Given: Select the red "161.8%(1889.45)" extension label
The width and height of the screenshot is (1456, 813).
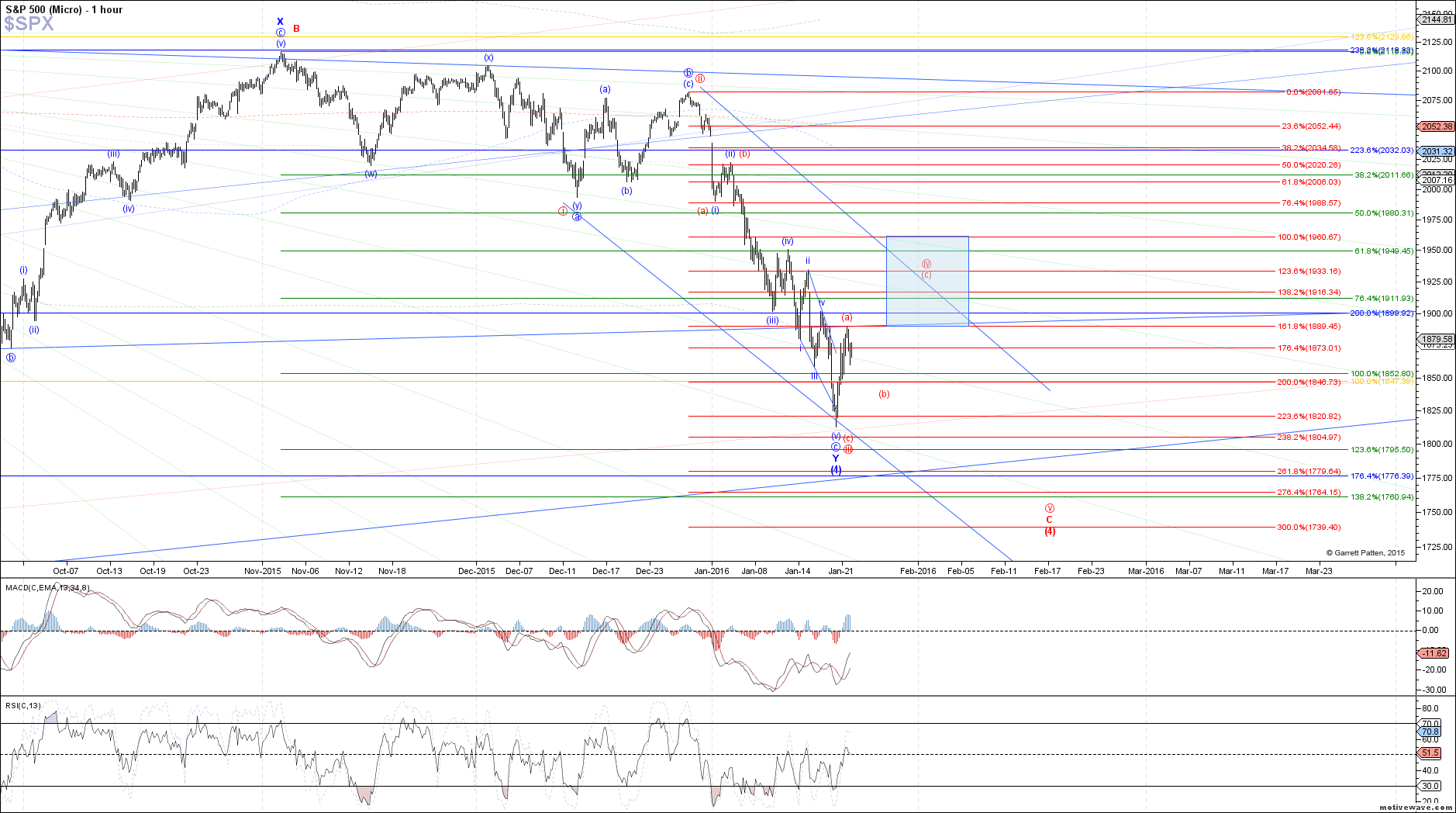Looking at the screenshot, I should coord(1309,327).
